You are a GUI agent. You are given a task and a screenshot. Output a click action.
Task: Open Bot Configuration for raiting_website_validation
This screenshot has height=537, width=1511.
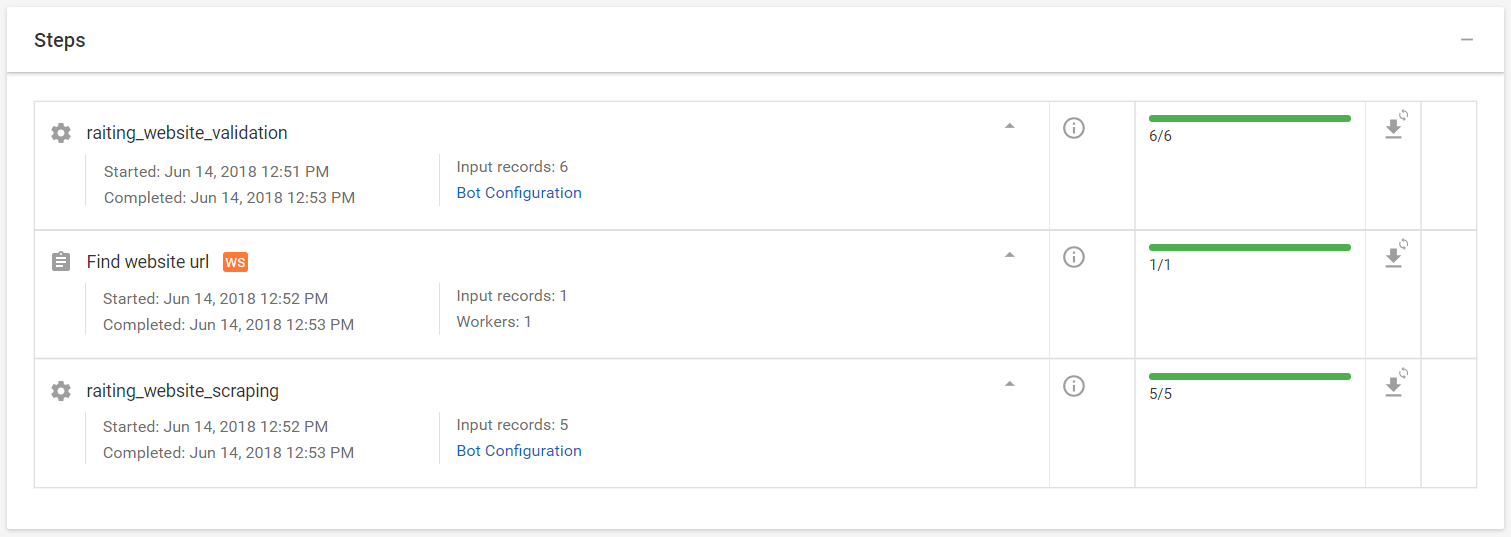pos(519,193)
